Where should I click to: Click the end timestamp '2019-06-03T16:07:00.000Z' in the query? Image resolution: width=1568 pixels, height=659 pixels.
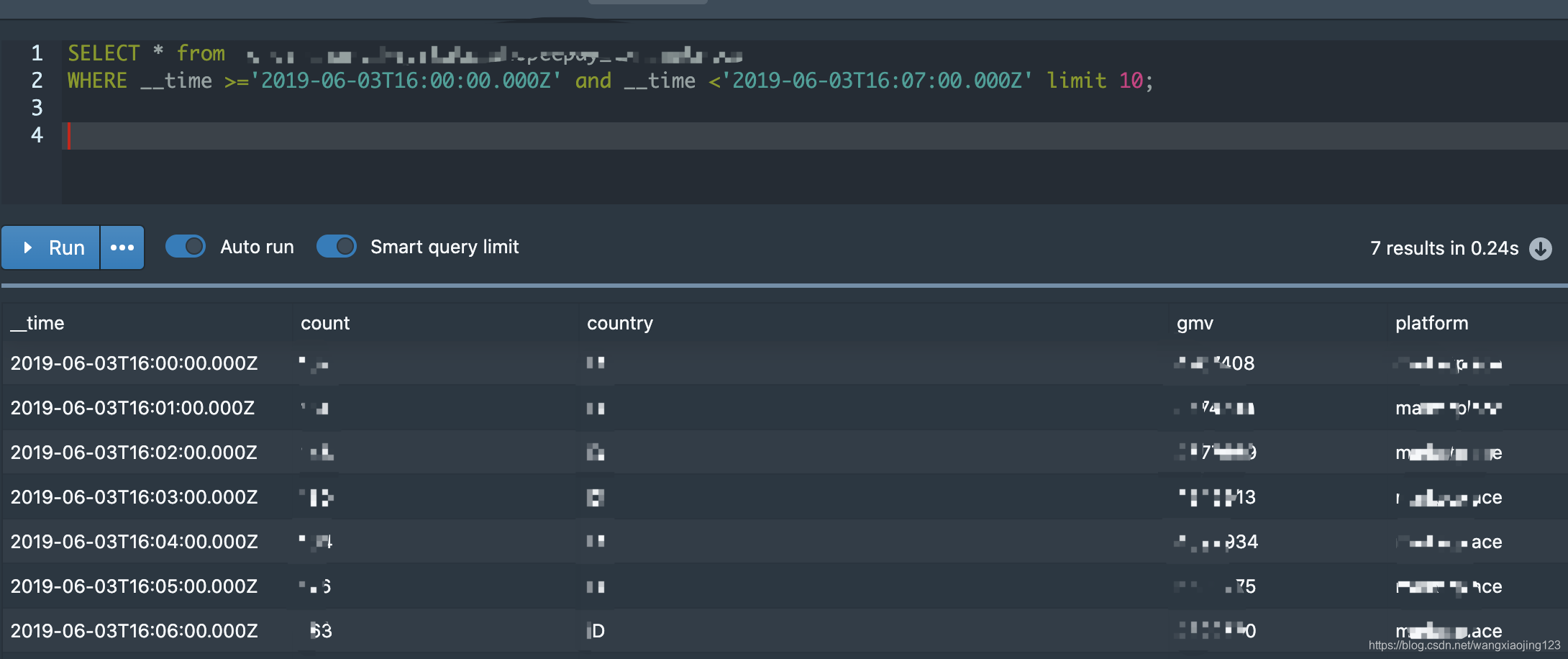click(877, 81)
